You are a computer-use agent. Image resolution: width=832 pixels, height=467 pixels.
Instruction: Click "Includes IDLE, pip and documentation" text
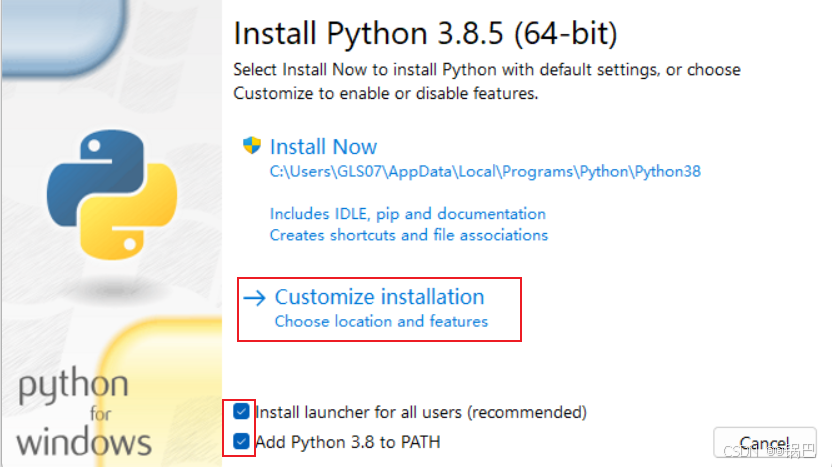point(408,214)
